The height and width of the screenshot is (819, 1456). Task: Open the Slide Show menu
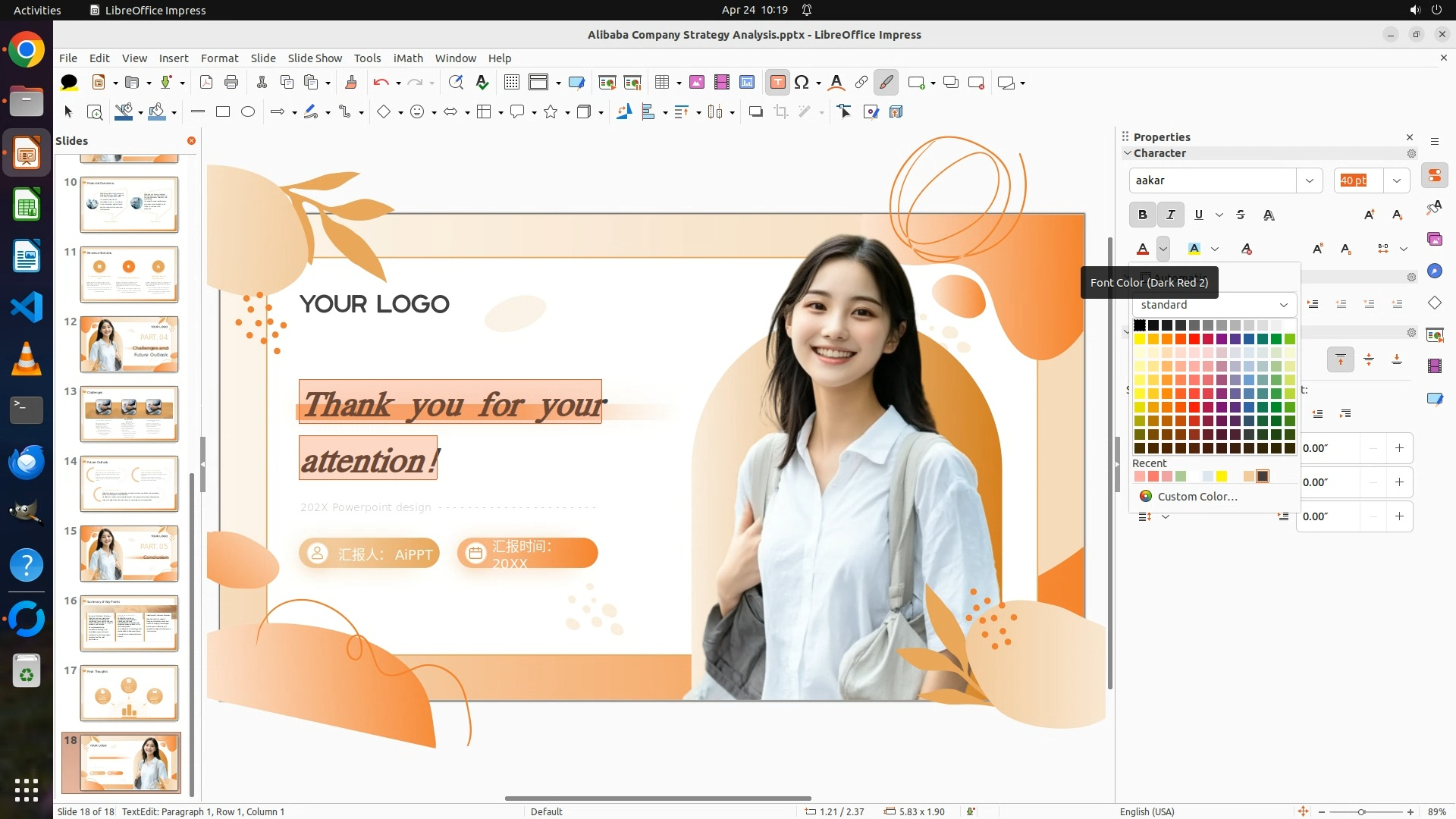314,58
